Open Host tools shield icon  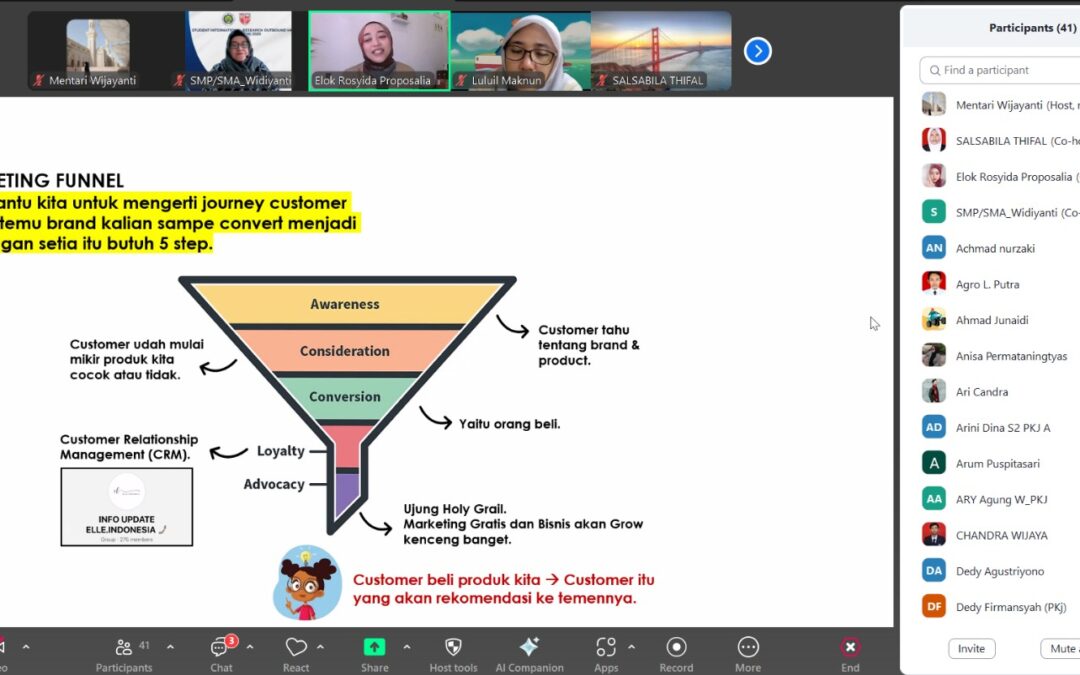[453, 647]
